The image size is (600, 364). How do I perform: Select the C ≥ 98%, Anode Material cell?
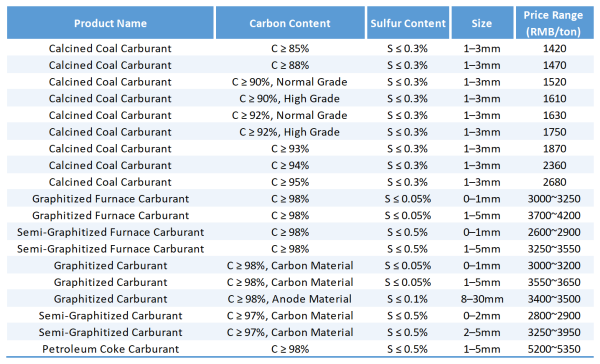(290, 299)
